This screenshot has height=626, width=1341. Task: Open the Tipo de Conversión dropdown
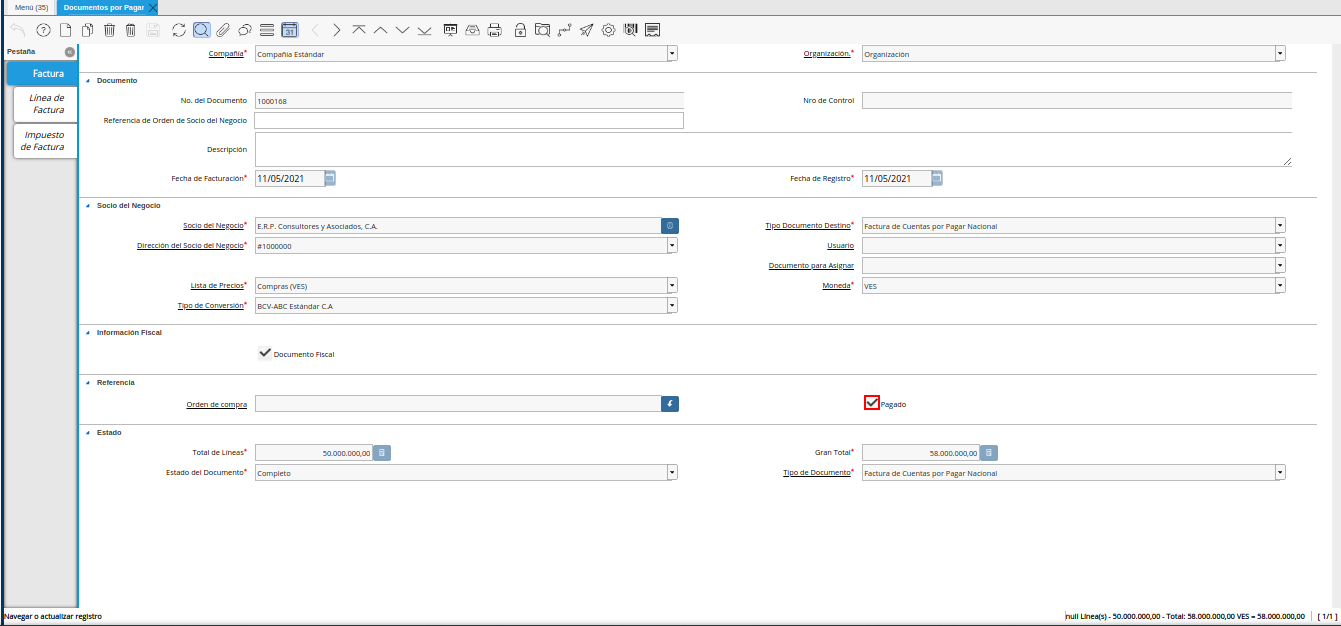coord(672,305)
